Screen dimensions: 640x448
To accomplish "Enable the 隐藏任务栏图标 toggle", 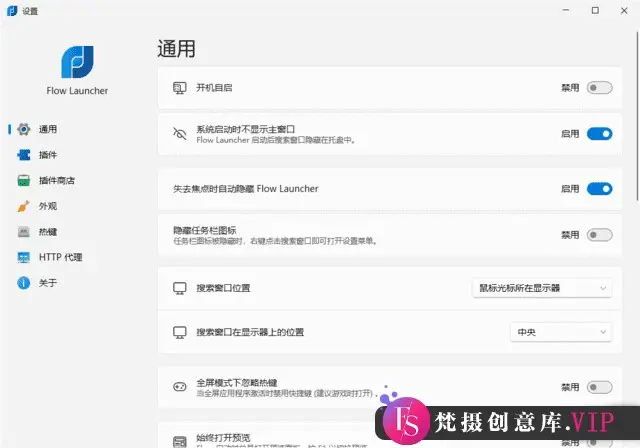I will [x=599, y=235].
